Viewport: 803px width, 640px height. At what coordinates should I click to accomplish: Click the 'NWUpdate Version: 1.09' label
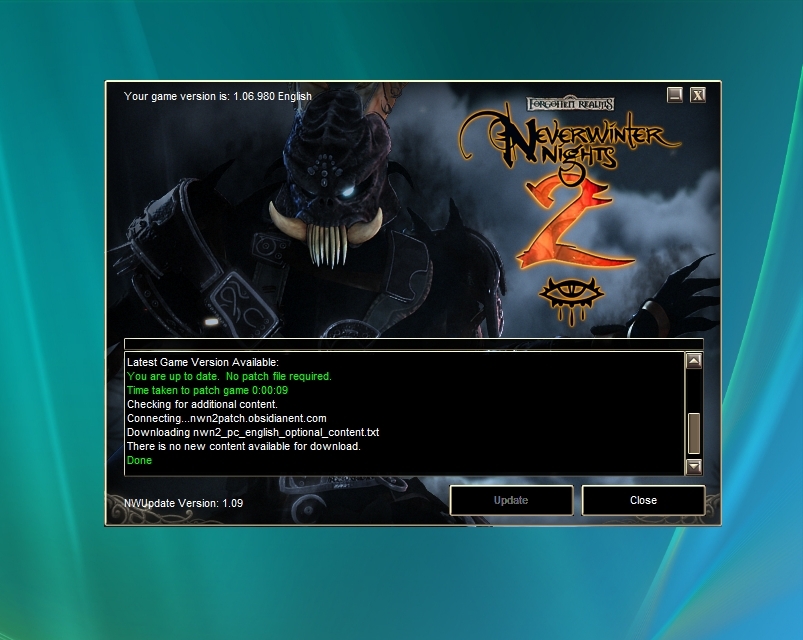pyautogui.click(x=183, y=503)
